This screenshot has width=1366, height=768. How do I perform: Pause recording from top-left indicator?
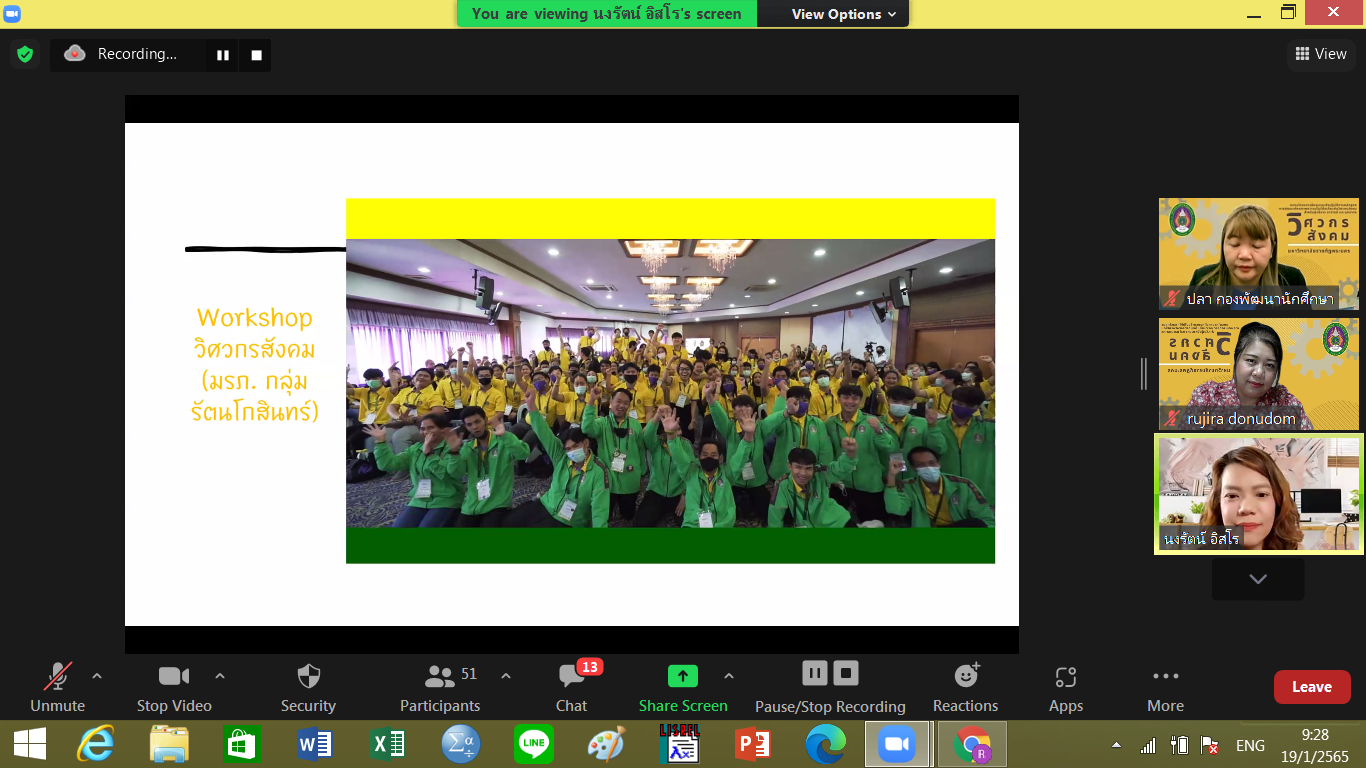click(223, 55)
